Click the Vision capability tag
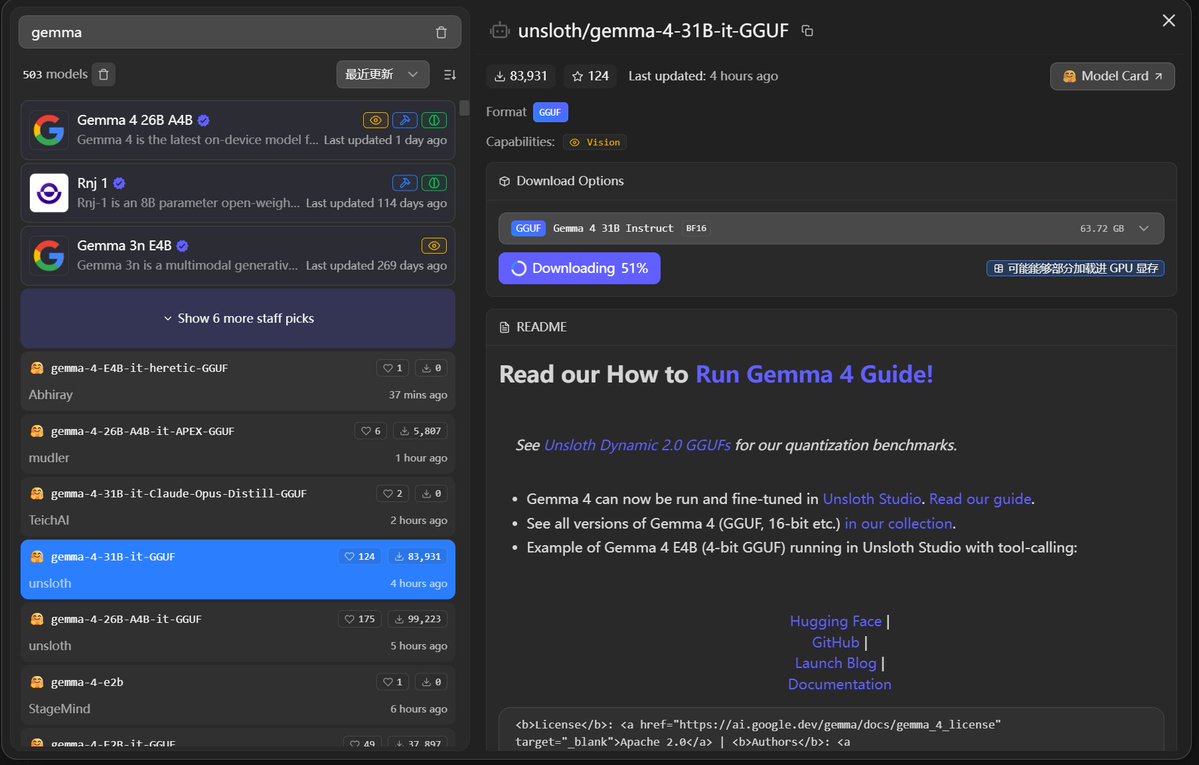This screenshot has height=765, width=1199. click(x=595, y=142)
